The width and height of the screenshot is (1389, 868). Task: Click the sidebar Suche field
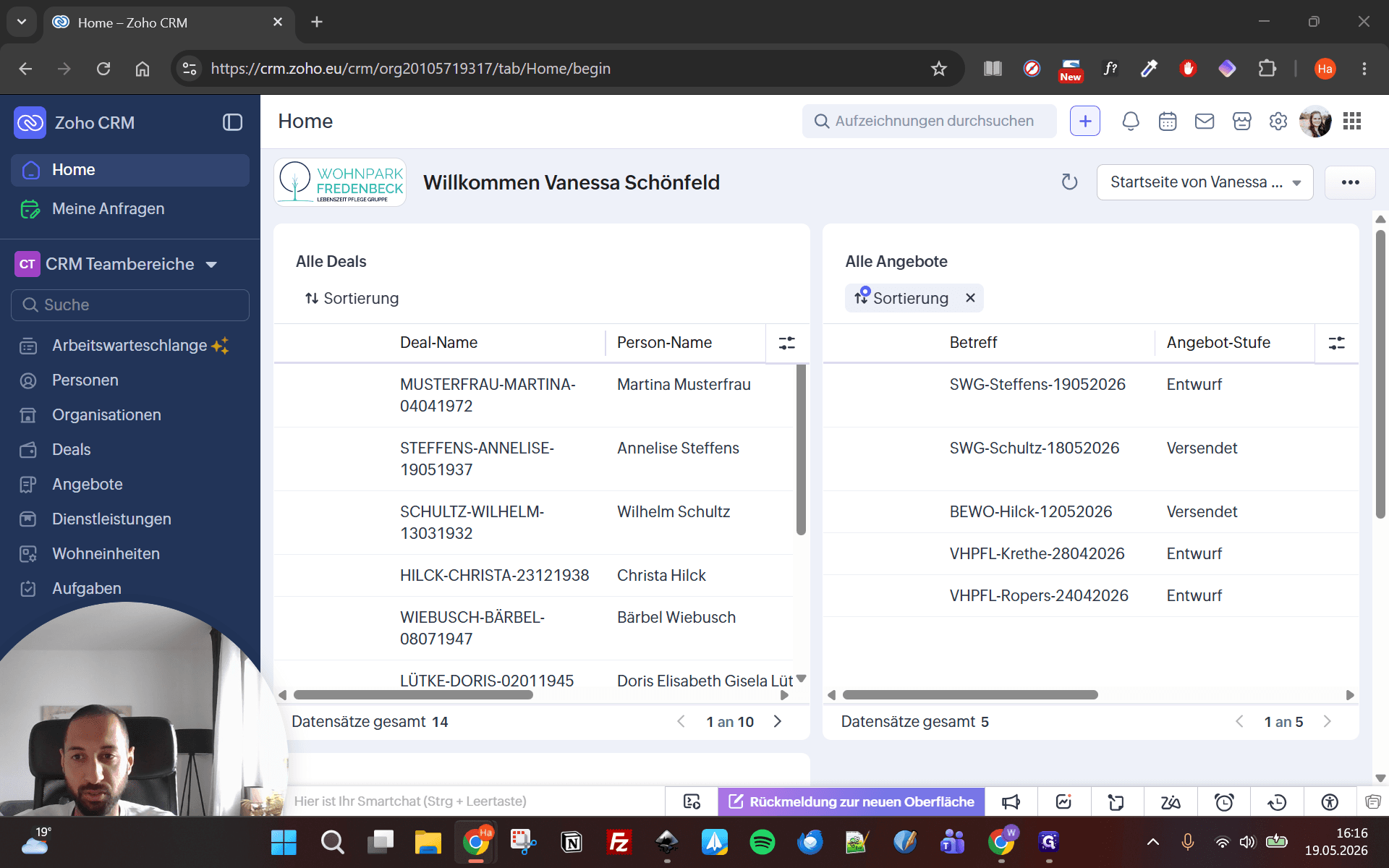(x=130, y=305)
